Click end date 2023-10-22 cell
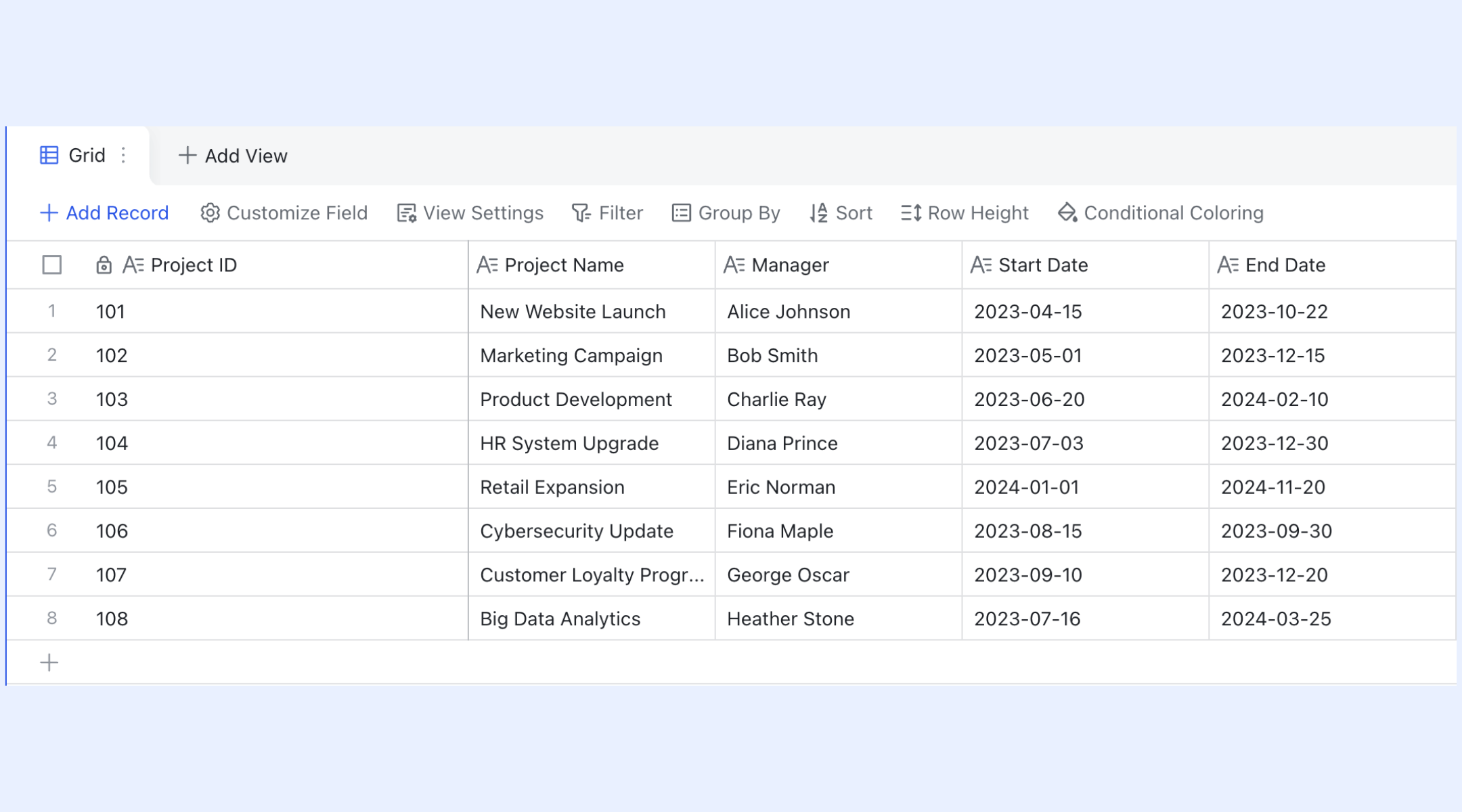This screenshot has width=1462, height=812. [x=1333, y=311]
